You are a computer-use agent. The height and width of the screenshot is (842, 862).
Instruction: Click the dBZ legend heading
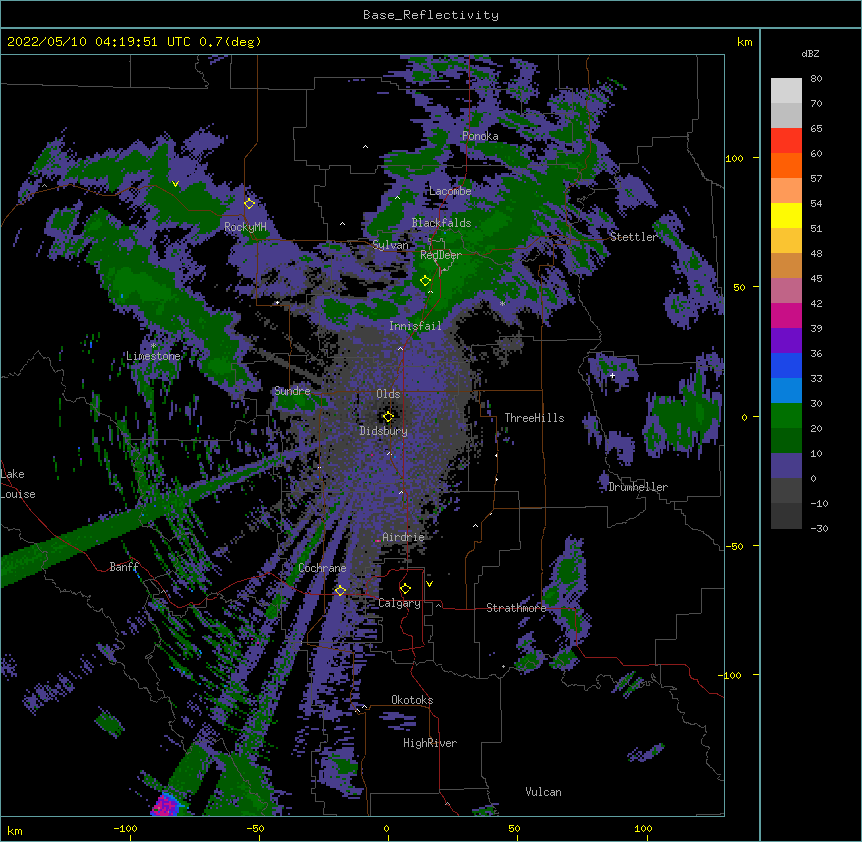click(810, 54)
